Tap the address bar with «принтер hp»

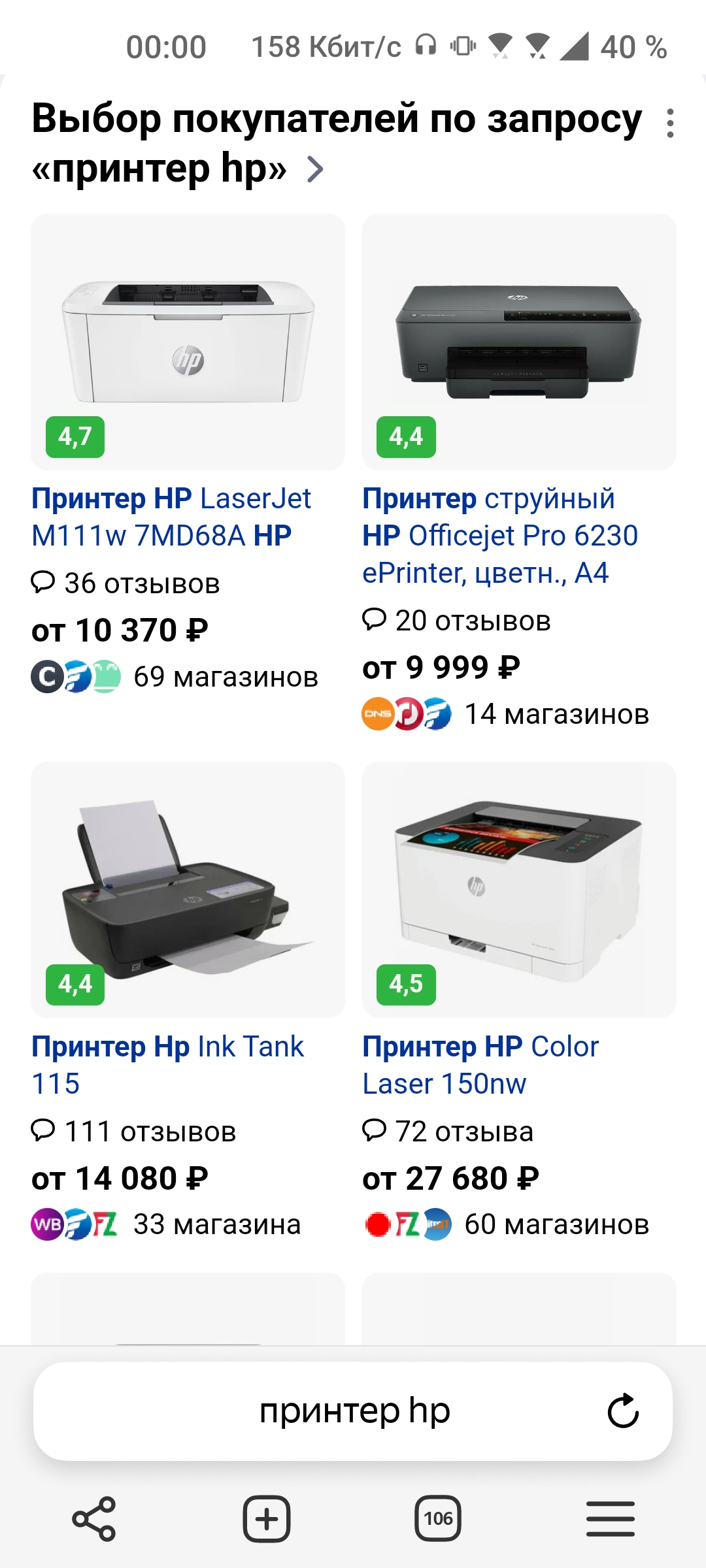coord(353,1411)
